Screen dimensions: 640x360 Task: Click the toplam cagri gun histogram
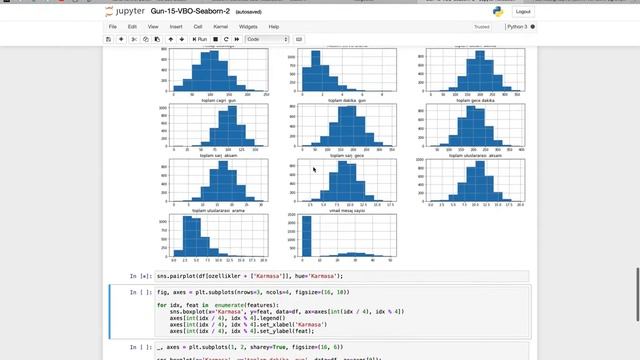[219, 125]
